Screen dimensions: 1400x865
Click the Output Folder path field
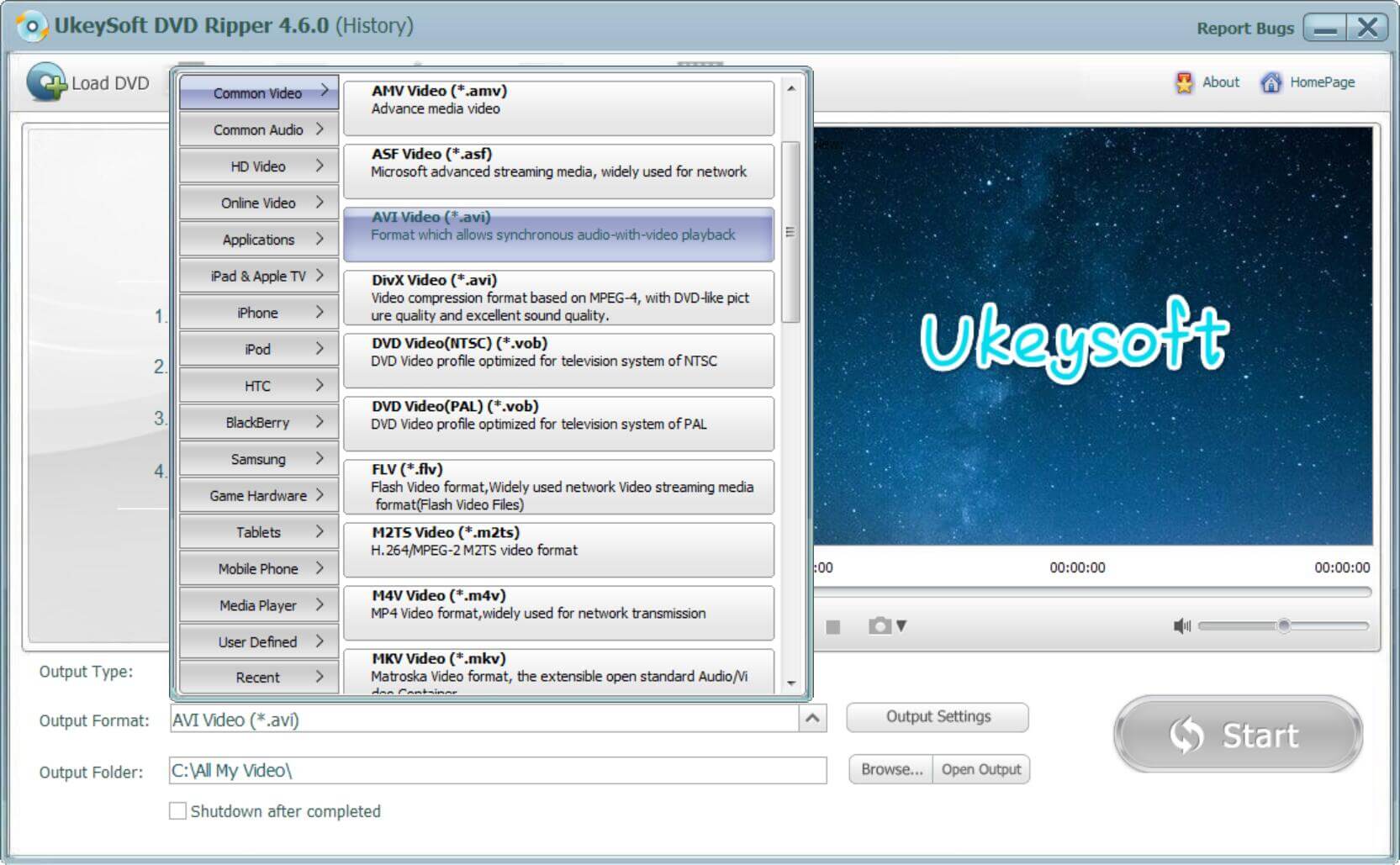click(498, 771)
